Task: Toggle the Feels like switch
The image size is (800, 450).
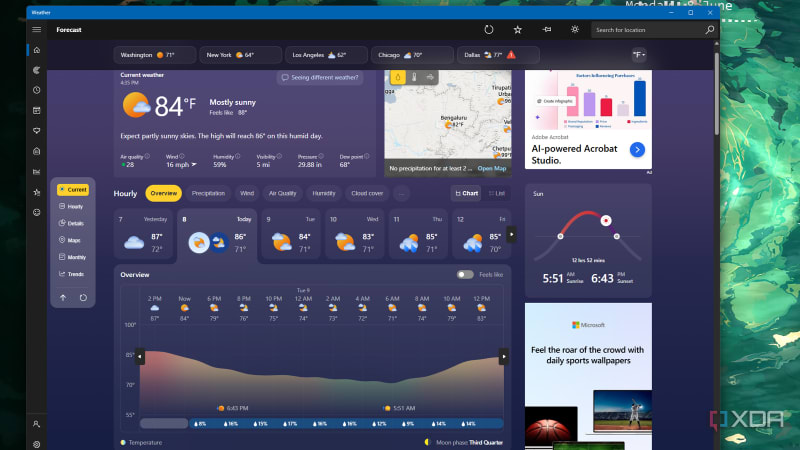Action: click(x=465, y=274)
